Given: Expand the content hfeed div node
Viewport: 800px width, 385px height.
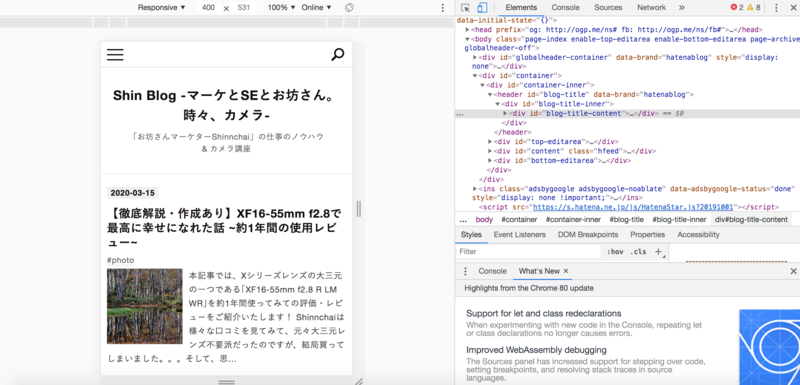Looking at the screenshot, I should pos(490,151).
